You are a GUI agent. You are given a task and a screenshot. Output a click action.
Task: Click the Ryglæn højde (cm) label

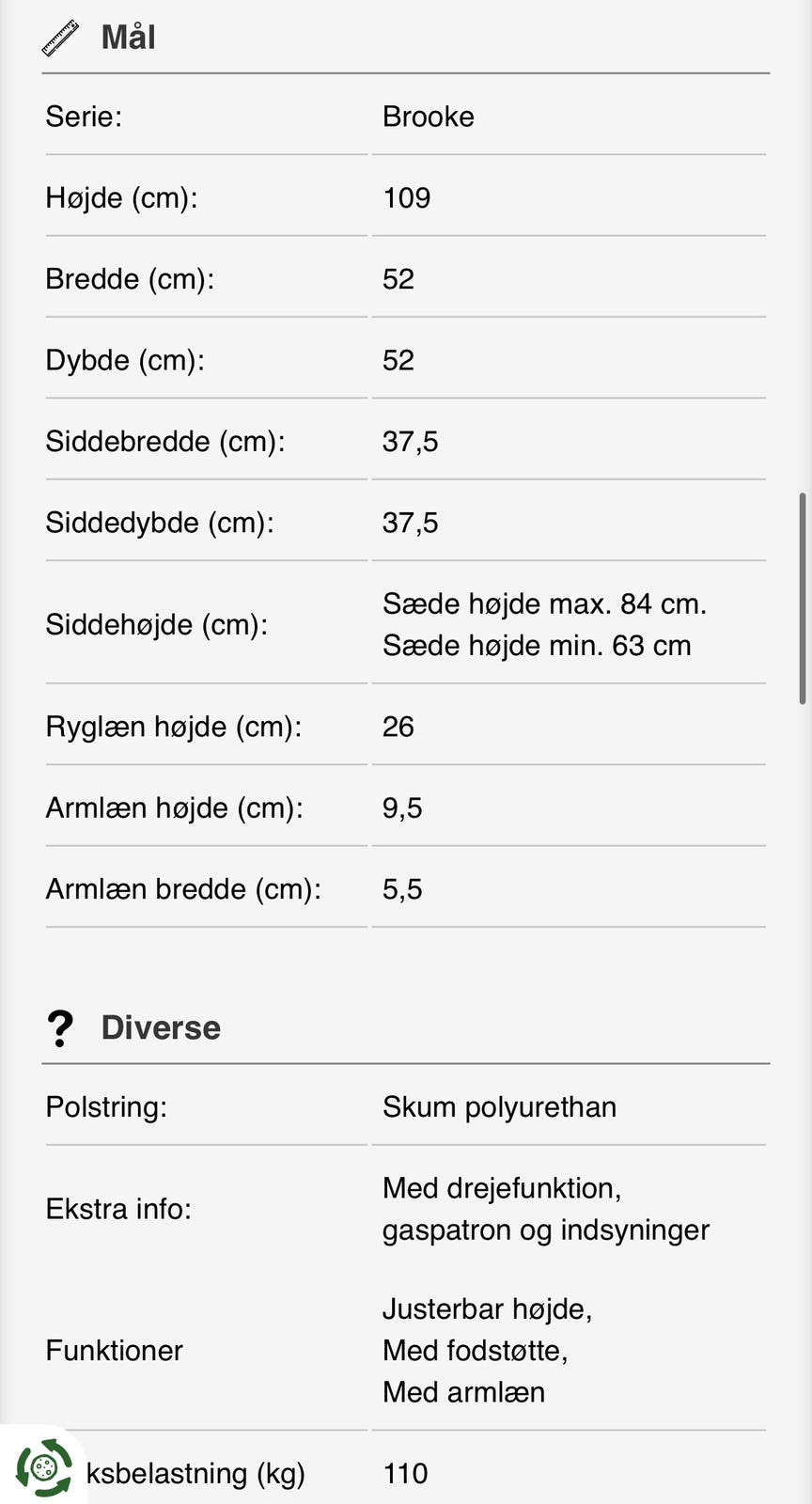(x=174, y=727)
